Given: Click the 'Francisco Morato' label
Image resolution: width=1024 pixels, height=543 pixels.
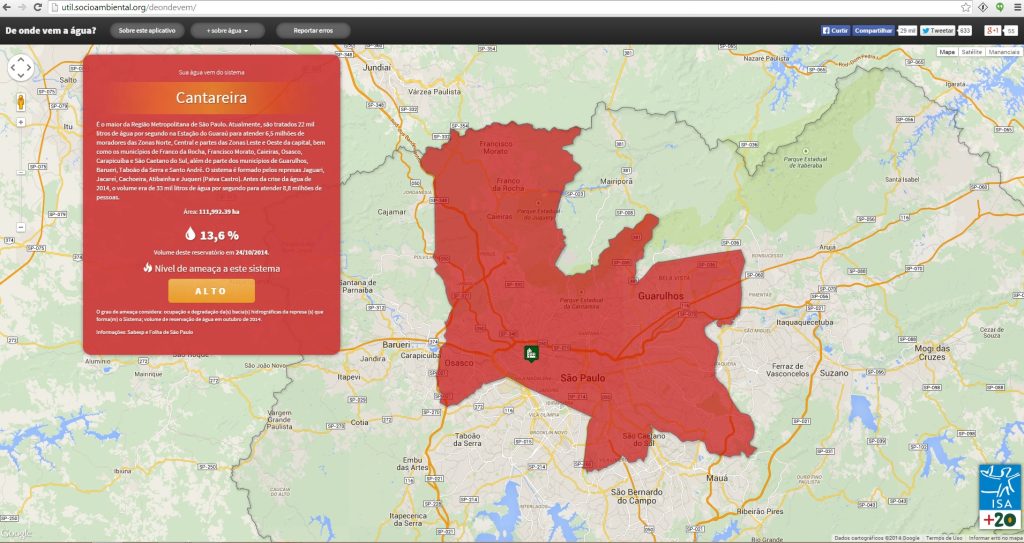Looking at the screenshot, I should click(494, 147).
